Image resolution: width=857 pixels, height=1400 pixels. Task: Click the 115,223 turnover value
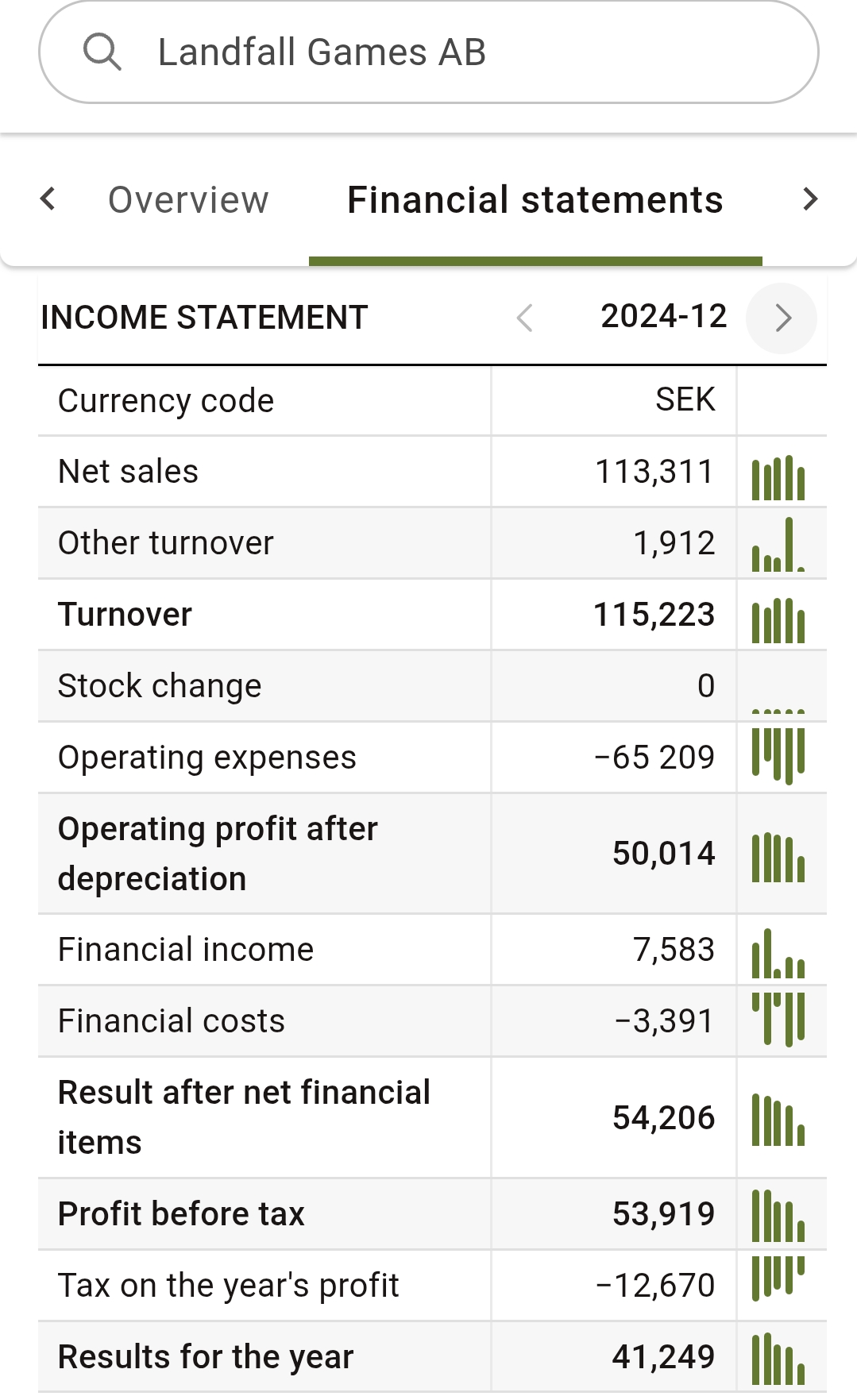pos(654,615)
